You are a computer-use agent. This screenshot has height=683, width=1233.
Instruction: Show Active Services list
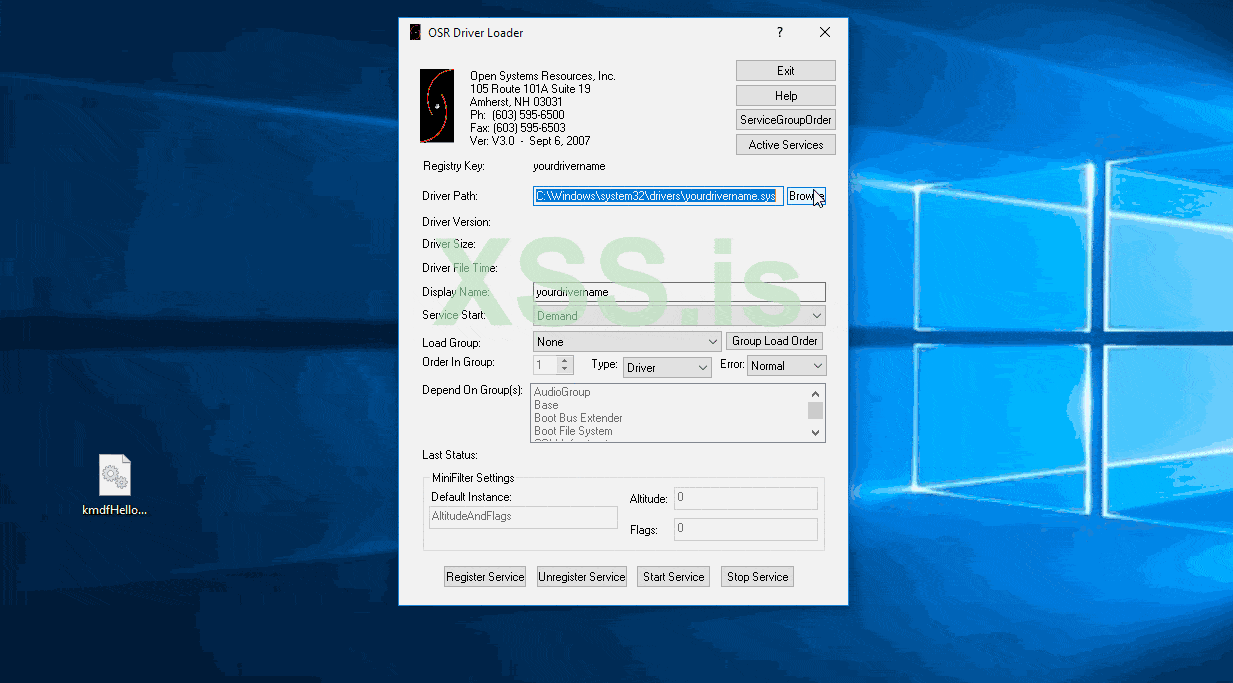coord(786,145)
